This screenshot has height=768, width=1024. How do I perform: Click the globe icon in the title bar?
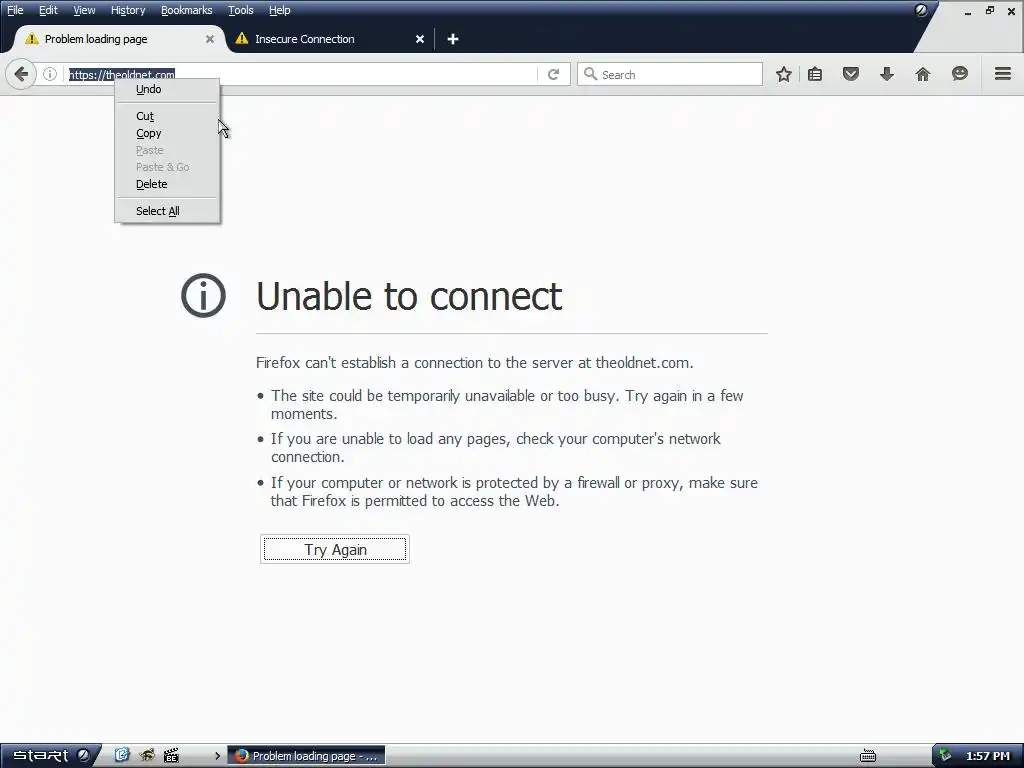click(x=921, y=10)
